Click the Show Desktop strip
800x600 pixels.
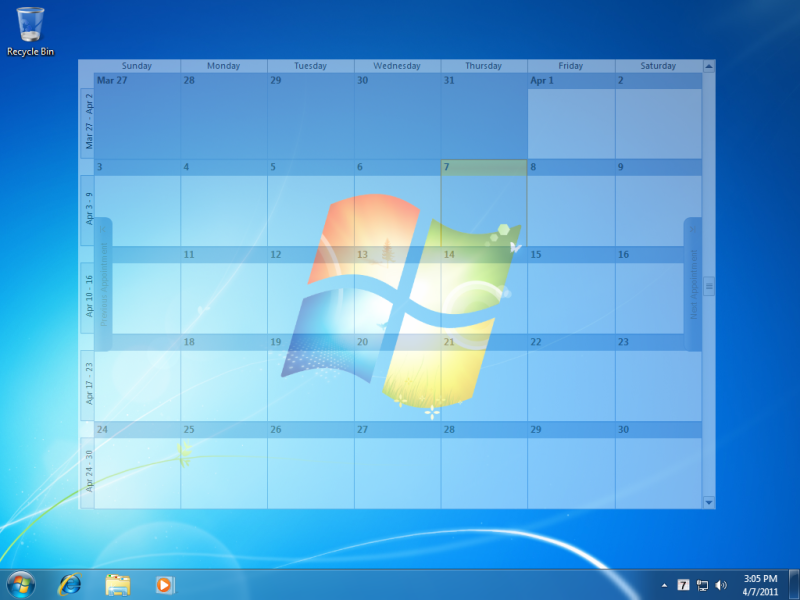(794, 585)
